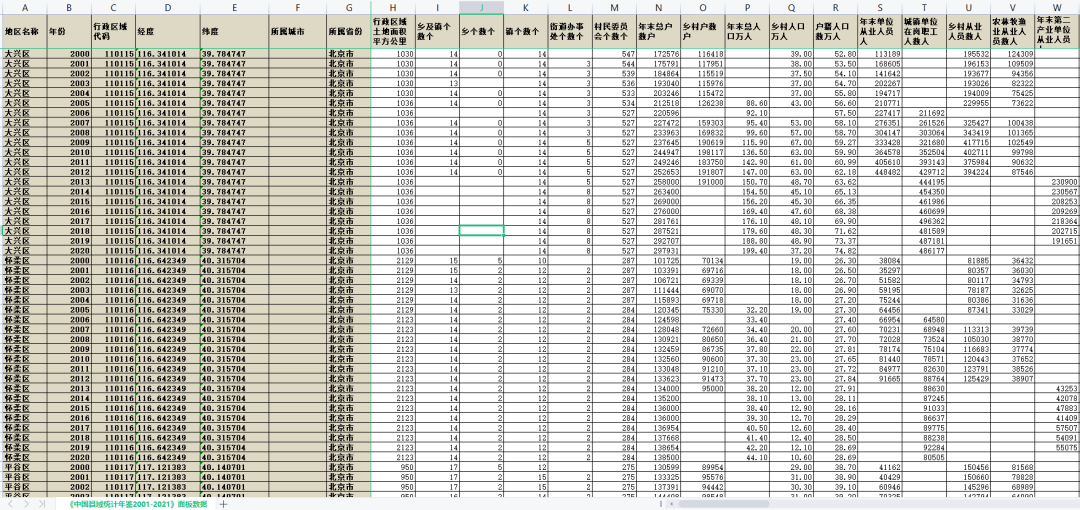Select column V header
This screenshot has width=1080, height=510.
click(x=1012, y=7)
